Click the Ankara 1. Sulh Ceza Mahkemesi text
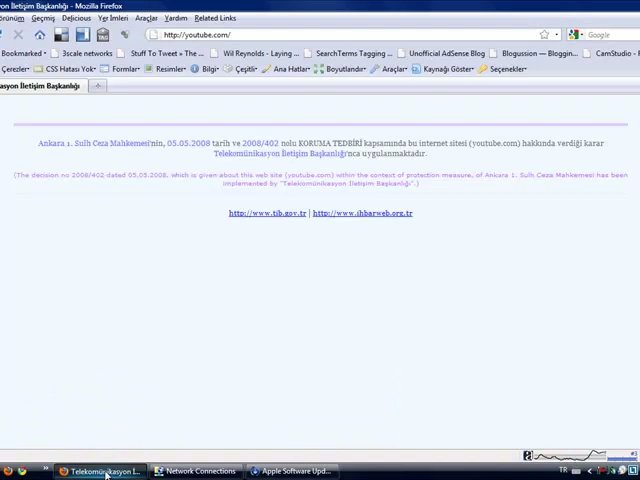Image resolution: width=640 pixels, height=480 pixels. tap(93, 143)
